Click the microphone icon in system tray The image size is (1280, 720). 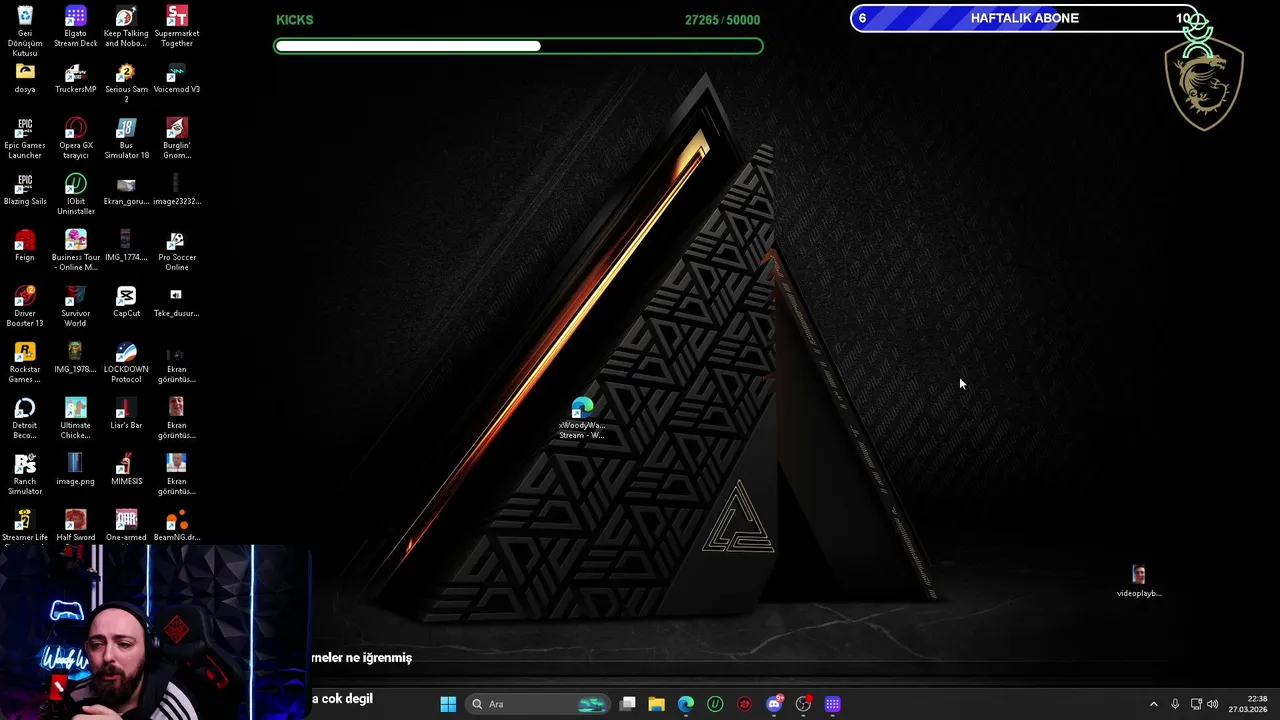[1175, 704]
